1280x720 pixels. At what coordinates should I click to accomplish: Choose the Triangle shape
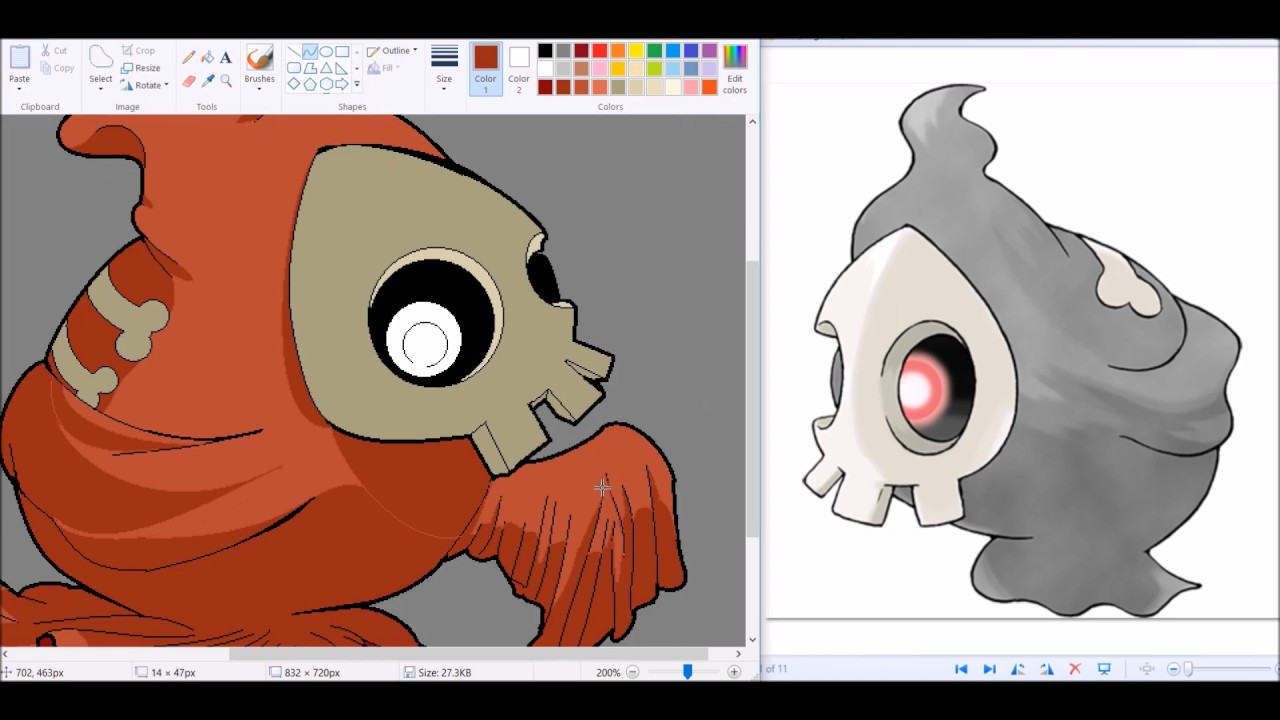tap(326, 68)
